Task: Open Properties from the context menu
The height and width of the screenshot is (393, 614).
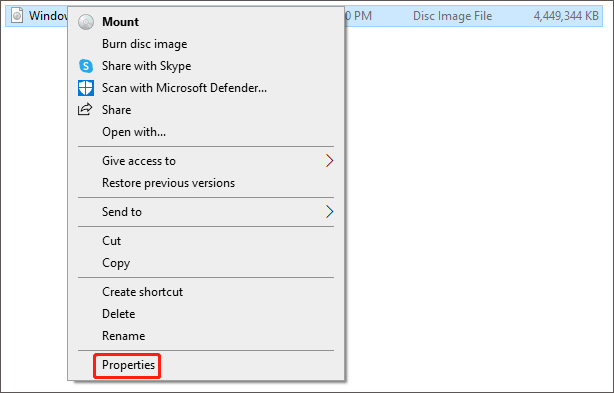Action: click(x=128, y=365)
